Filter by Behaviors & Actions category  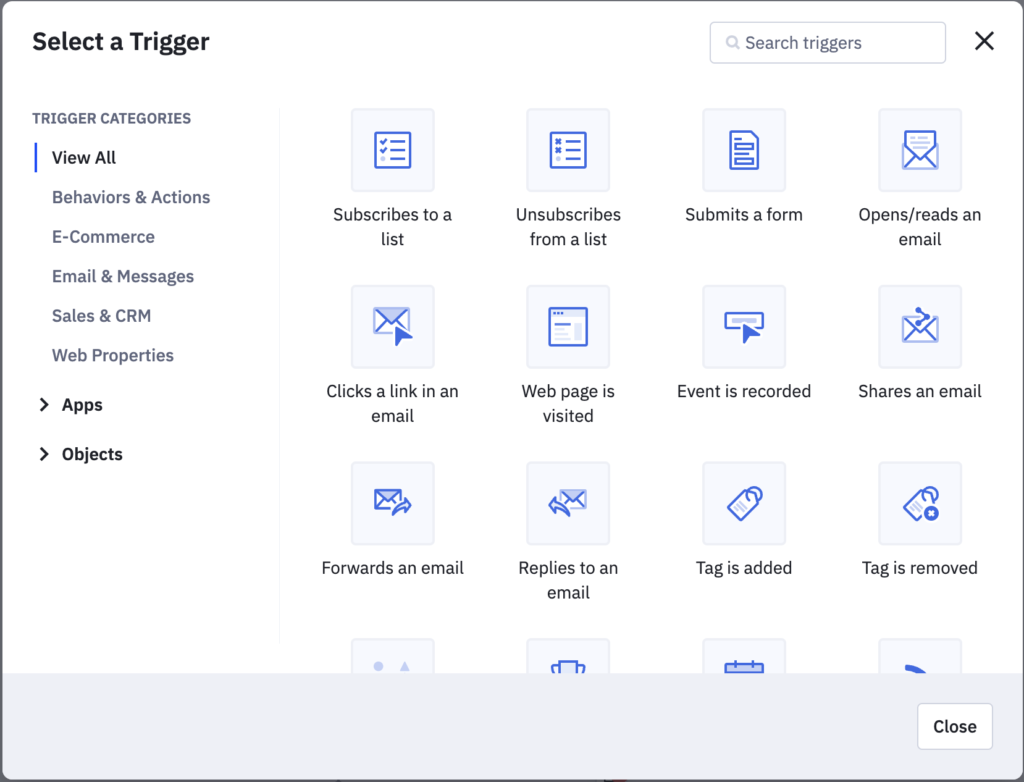(131, 197)
